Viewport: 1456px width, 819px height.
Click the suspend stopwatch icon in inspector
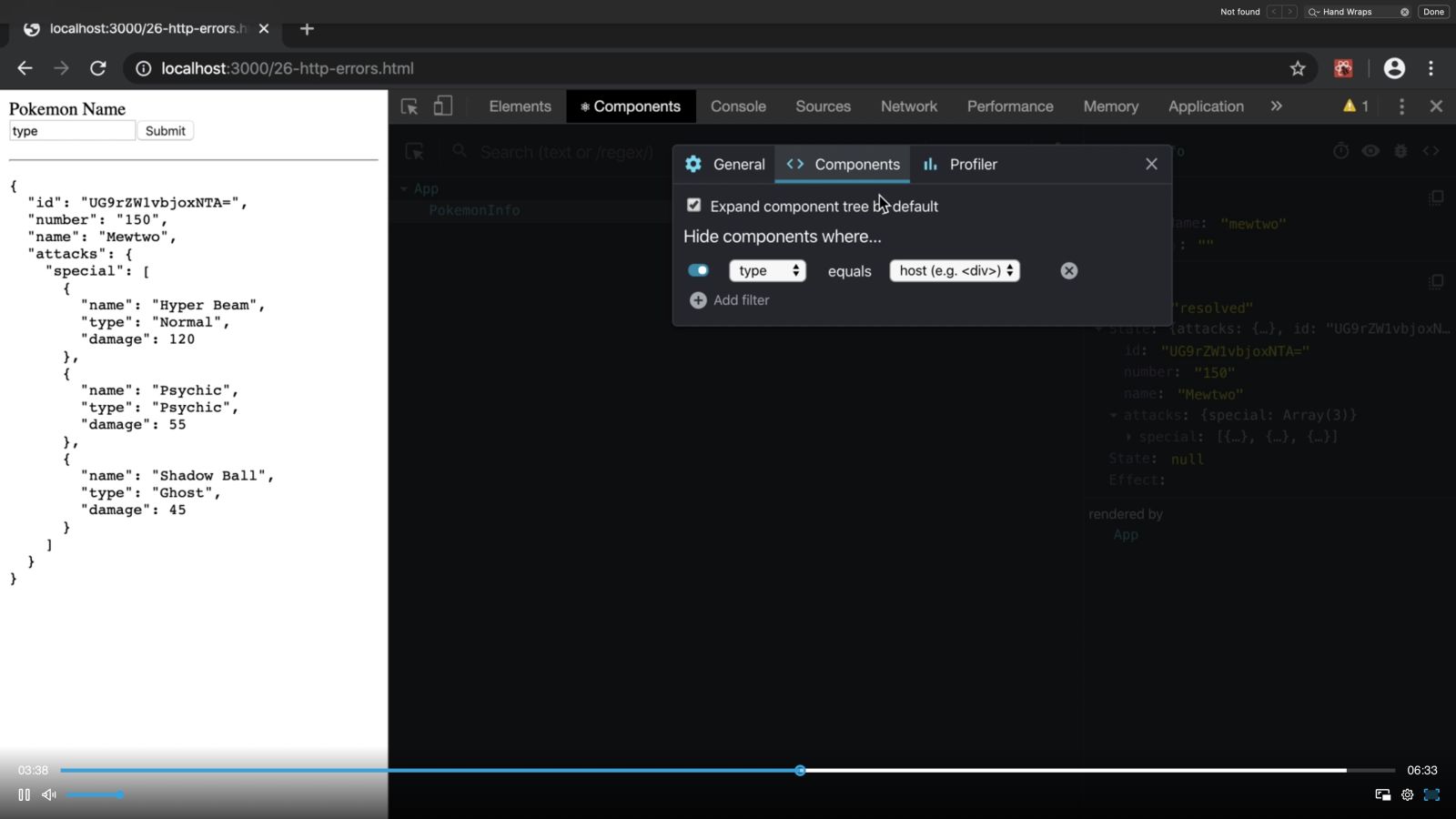1340,151
